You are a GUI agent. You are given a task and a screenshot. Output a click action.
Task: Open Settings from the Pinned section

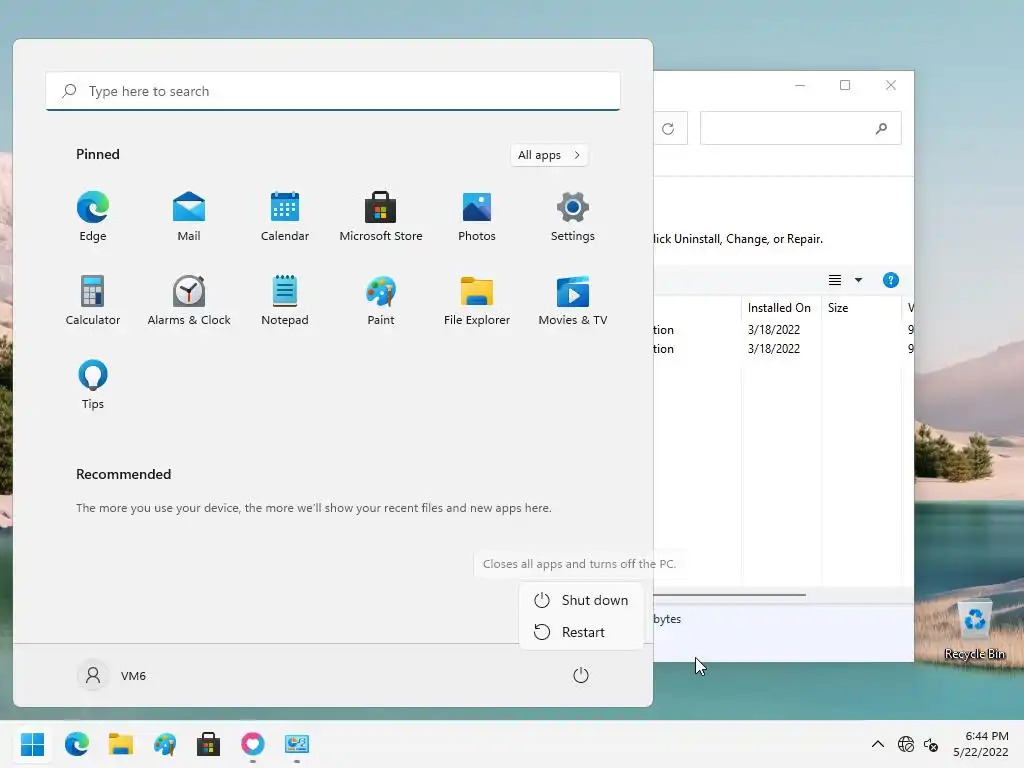pos(573,217)
